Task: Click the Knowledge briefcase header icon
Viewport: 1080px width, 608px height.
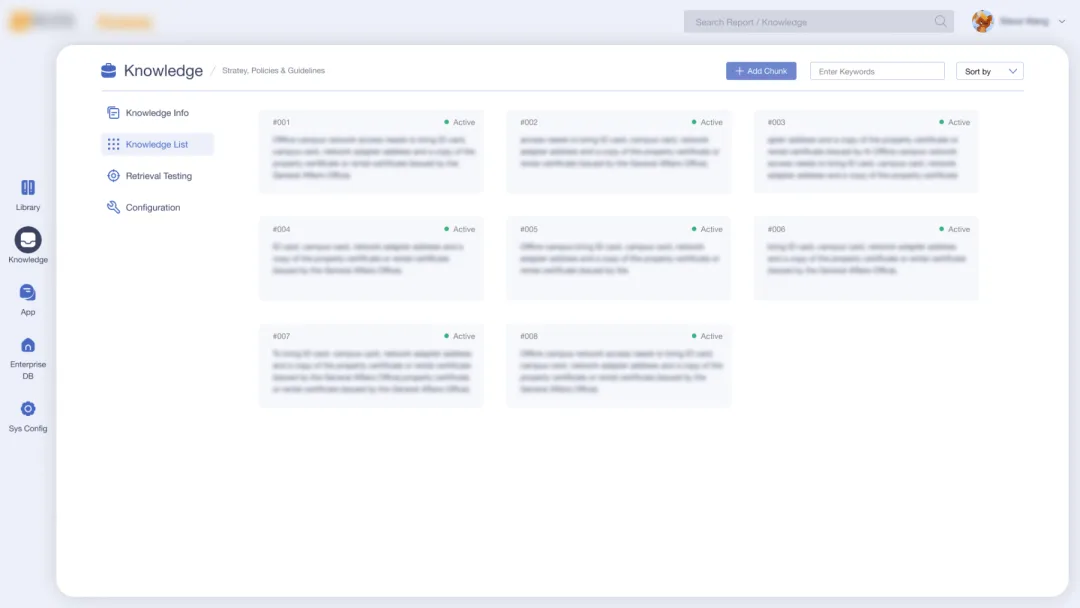Action: pos(109,71)
